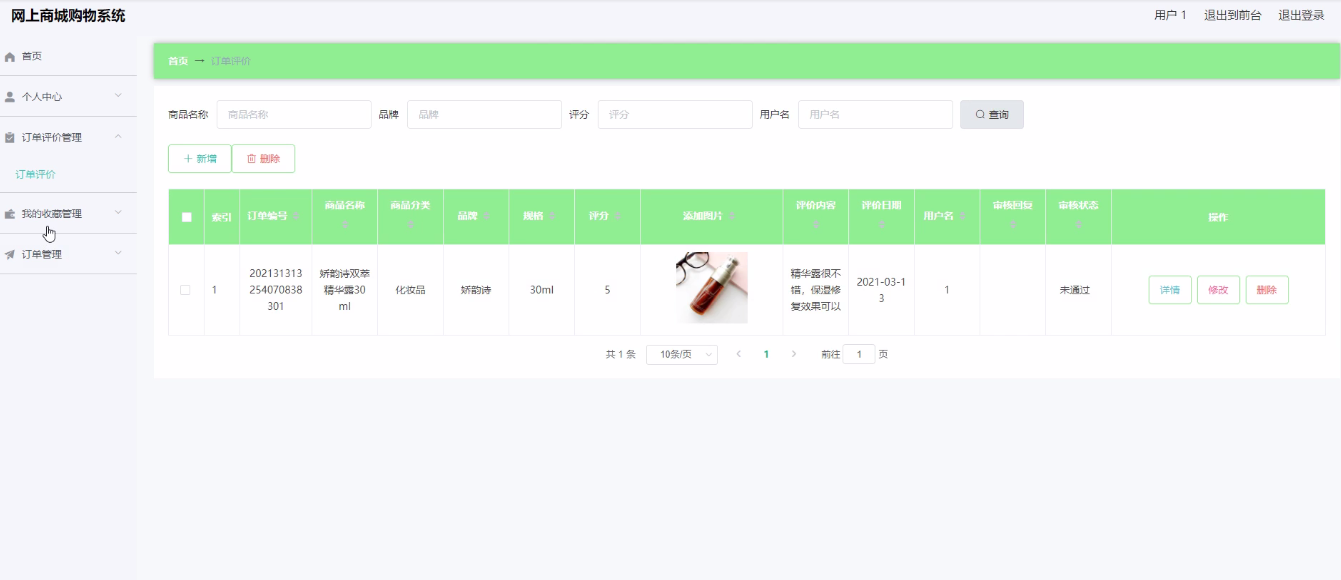The height and width of the screenshot is (580, 1341).
Task: Click the 共 1 条 total count text
Action: click(620, 354)
